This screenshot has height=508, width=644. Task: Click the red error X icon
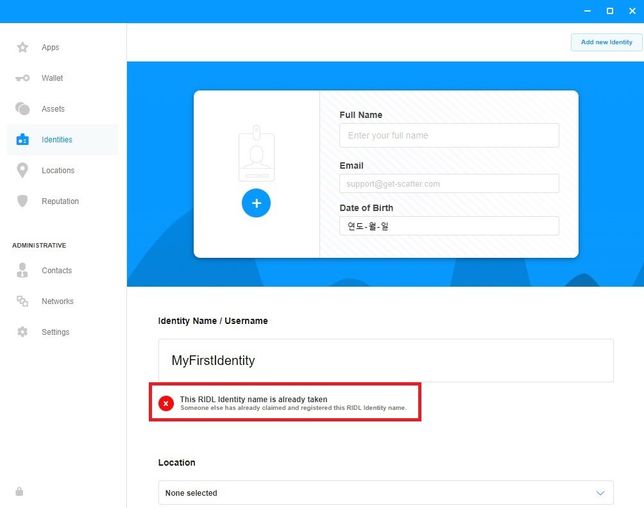point(166,403)
